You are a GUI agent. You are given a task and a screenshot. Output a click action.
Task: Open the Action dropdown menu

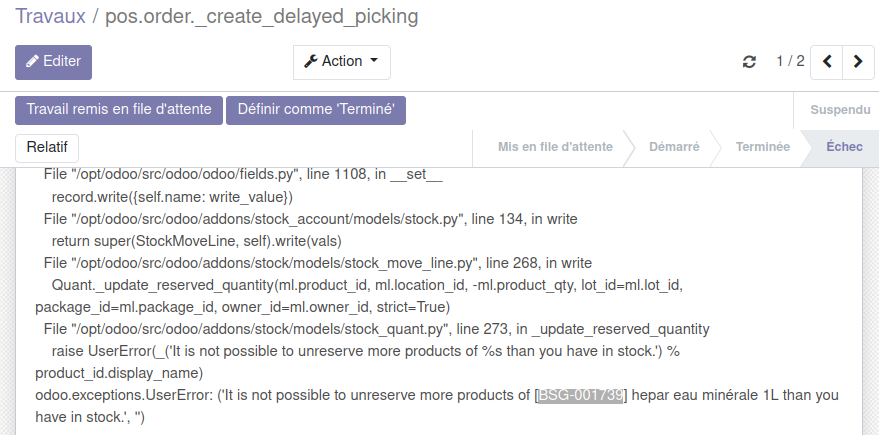[341, 61]
